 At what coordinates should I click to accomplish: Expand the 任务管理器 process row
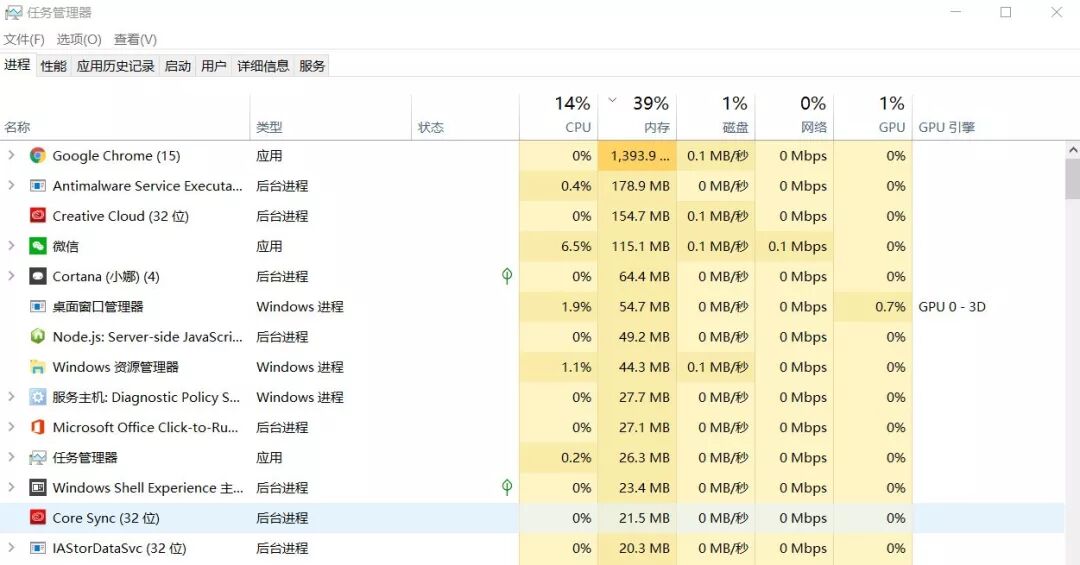coord(11,457)
